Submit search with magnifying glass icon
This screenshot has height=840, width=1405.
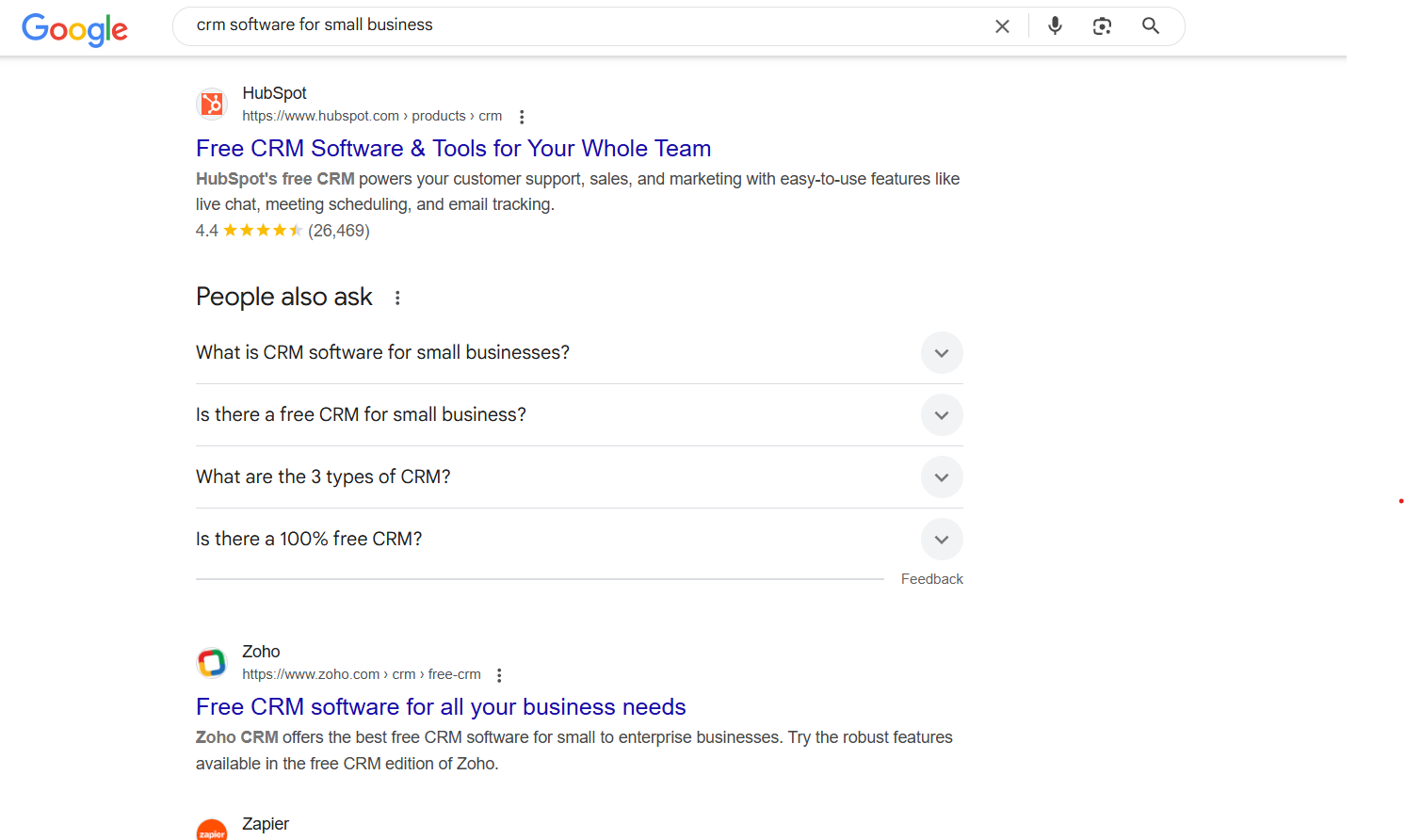coord(1150,25)
